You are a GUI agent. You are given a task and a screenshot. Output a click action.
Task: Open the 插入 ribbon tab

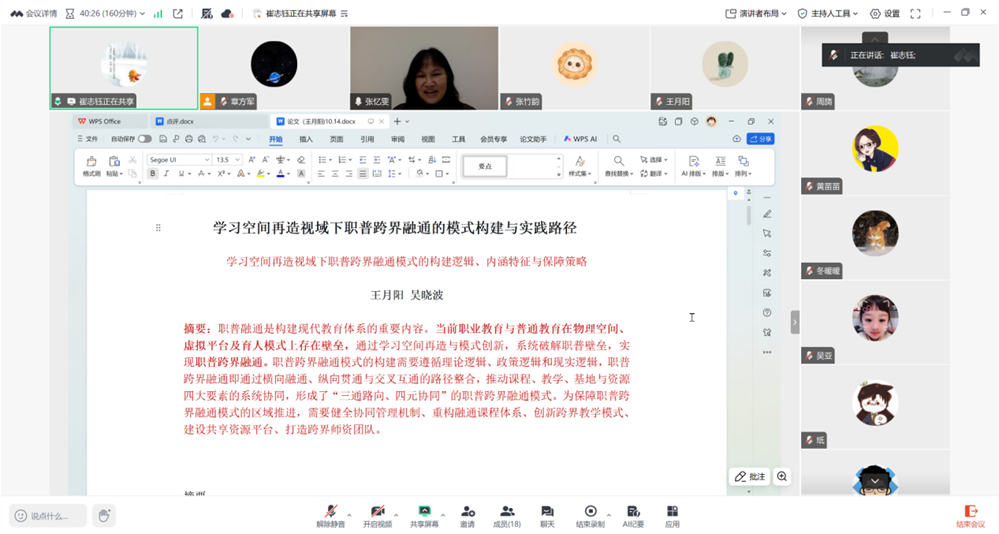pos(306,139)
